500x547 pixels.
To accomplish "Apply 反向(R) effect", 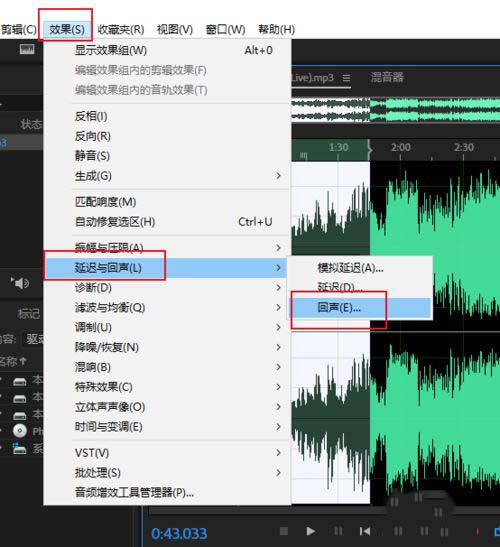I will [x=167, y=136].
